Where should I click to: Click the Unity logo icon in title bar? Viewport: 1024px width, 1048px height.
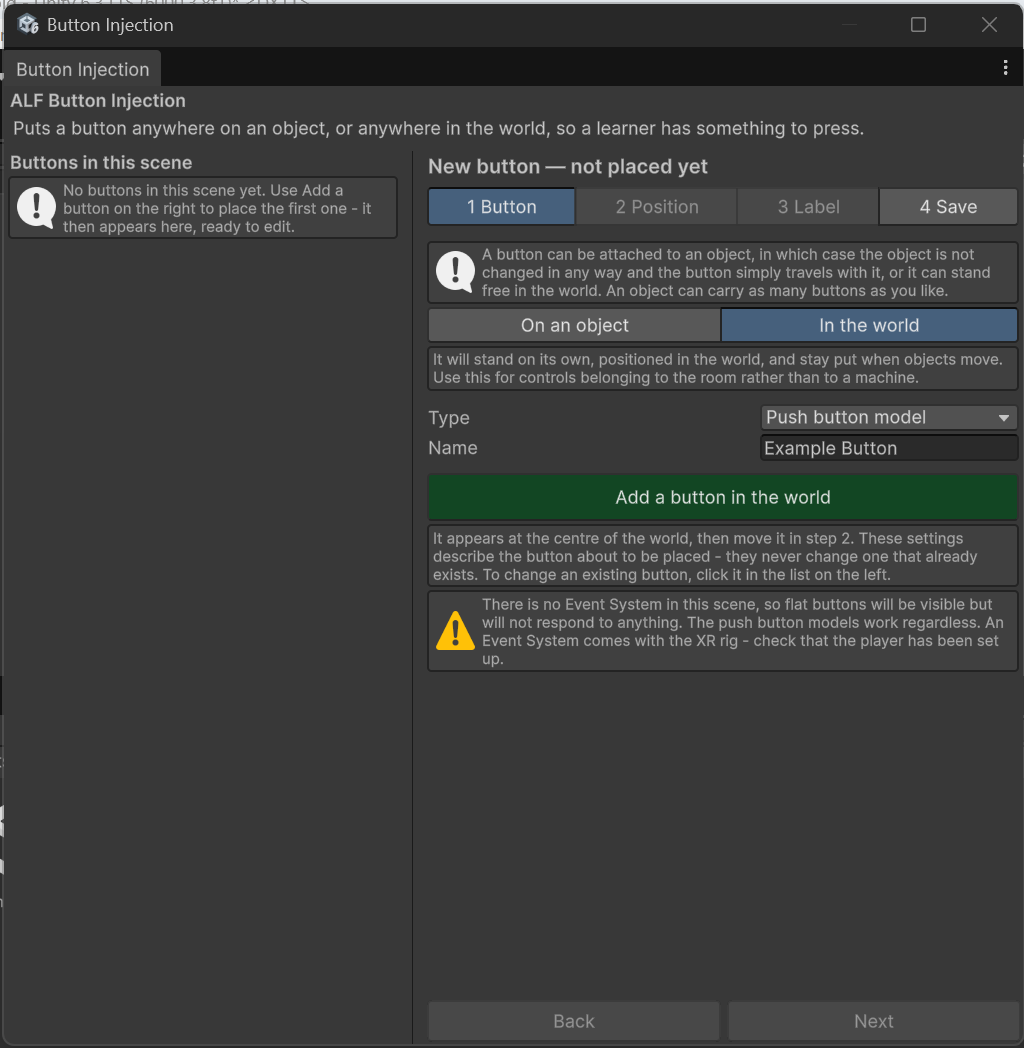(28, 25)
